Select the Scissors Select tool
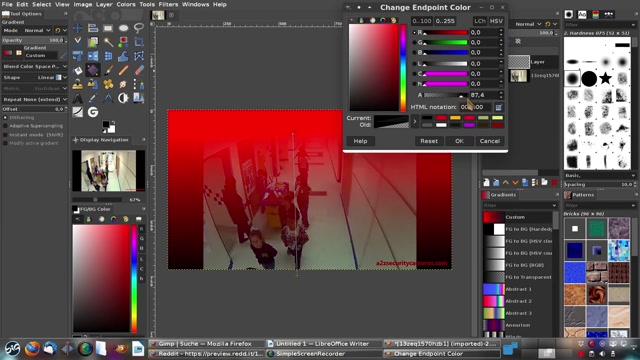Screen dimensions: 640x360 tap(77, 42)
